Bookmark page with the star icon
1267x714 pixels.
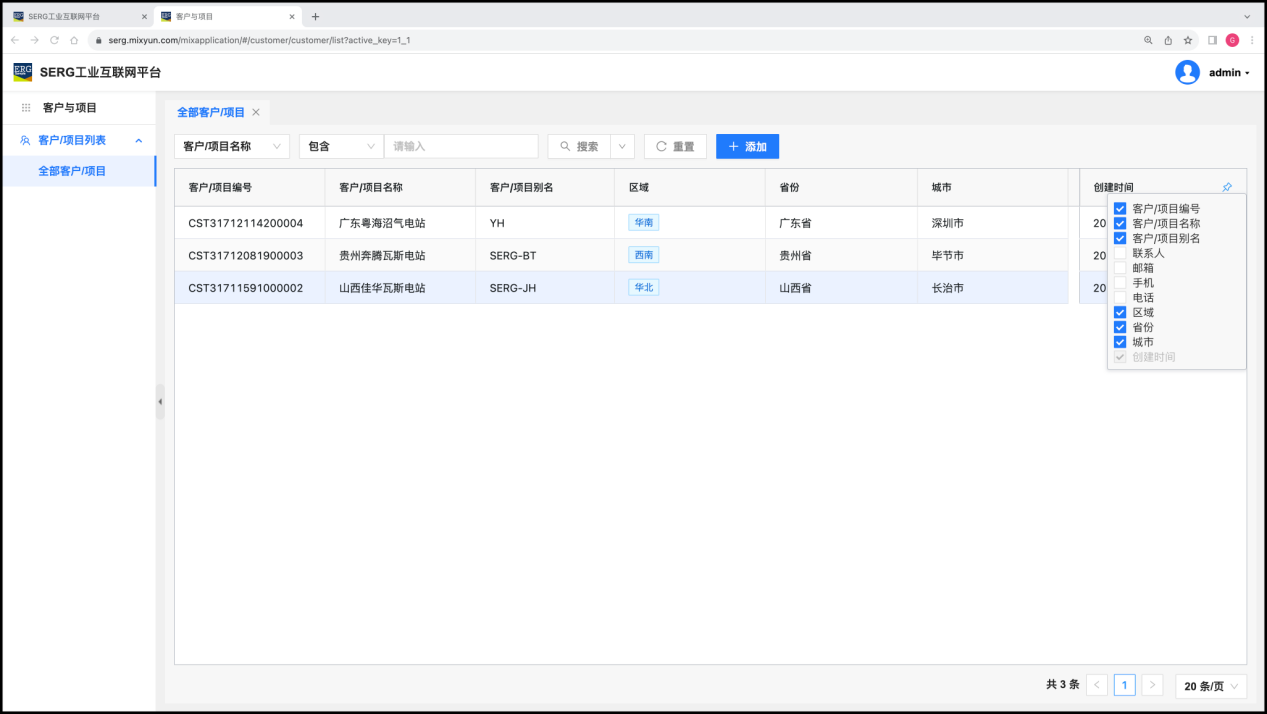(x=1188, y=40)
